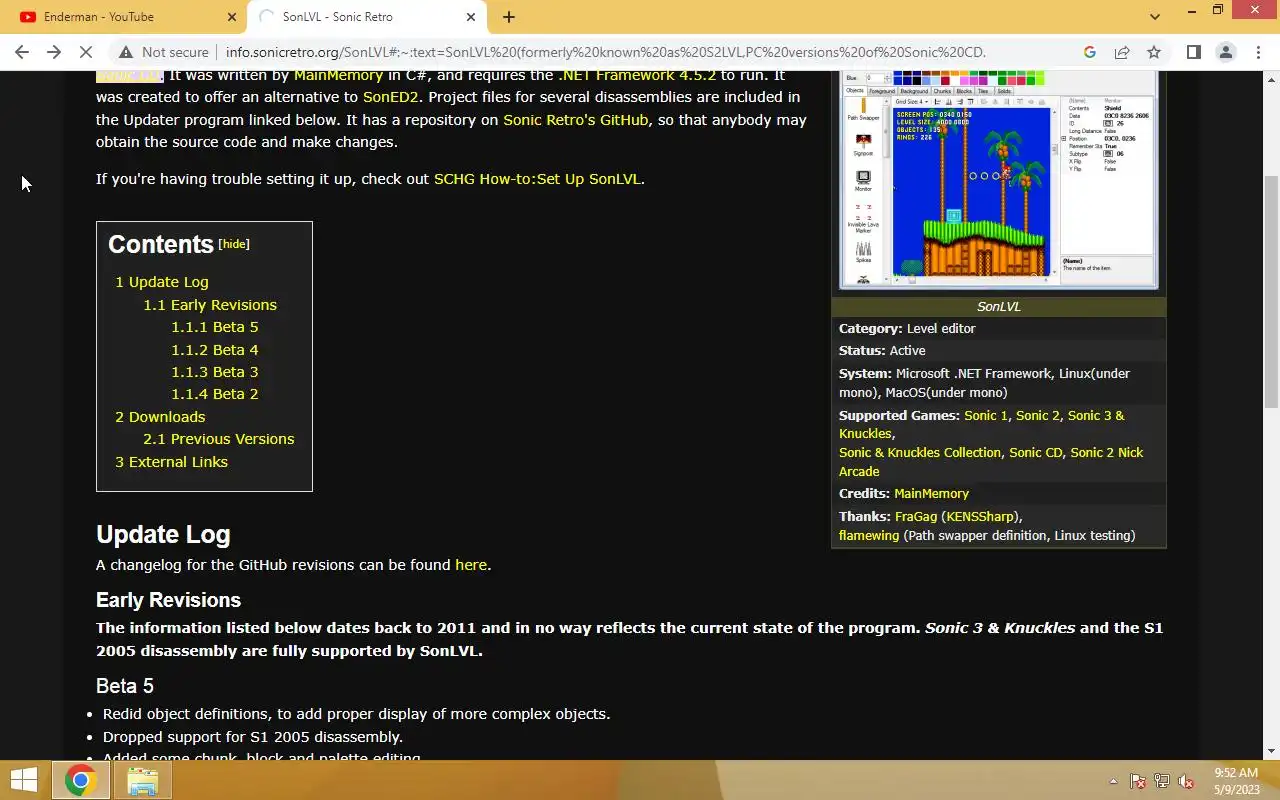Open the Not secure site info icon
The image size is (1280, 800).
125,52
